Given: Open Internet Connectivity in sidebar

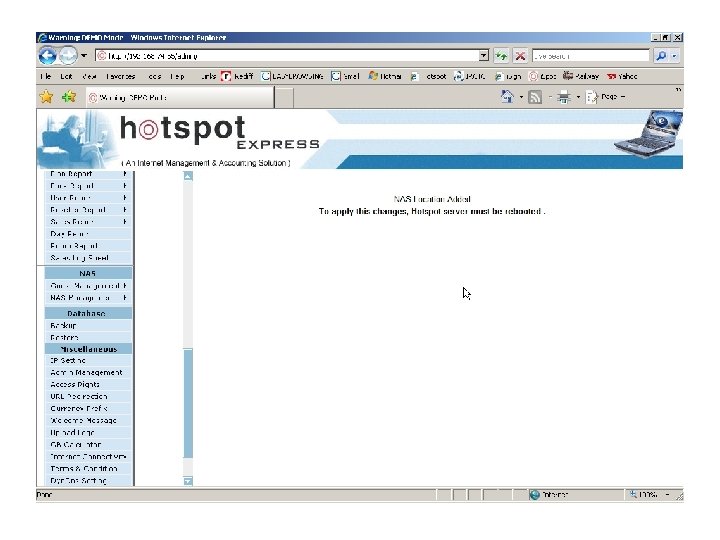Looking at the screenshot, I should click(88, 456).
